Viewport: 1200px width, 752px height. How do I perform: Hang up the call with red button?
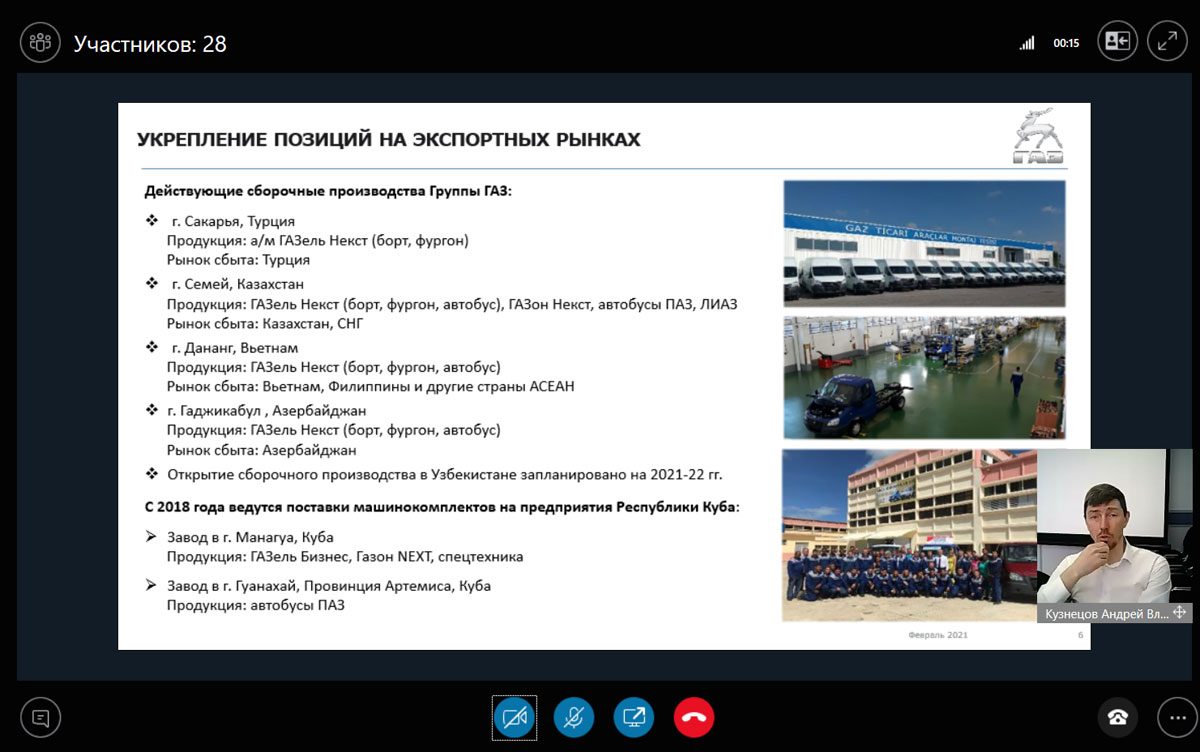click(694, 717)
